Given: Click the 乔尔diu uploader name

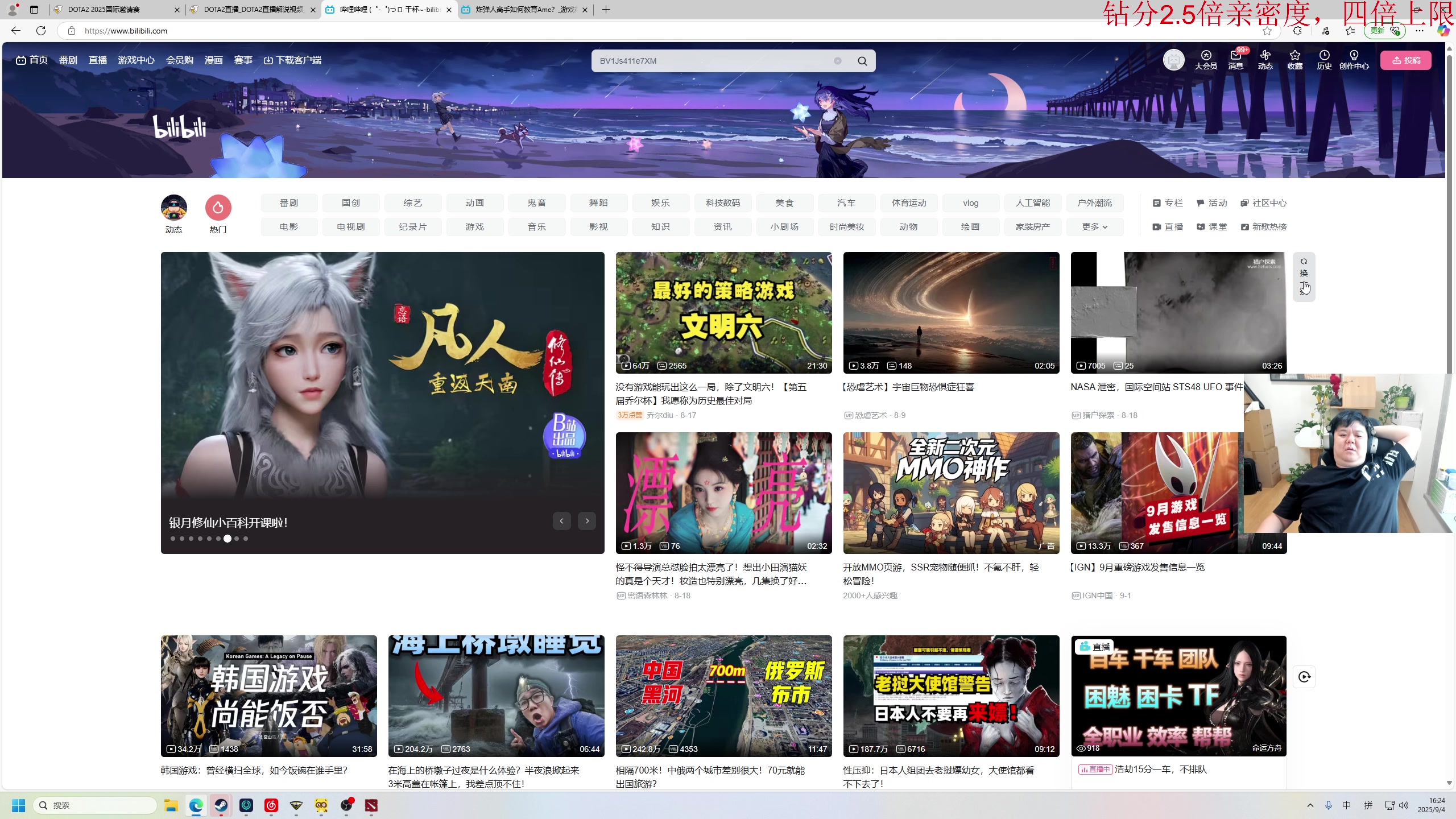Looking at the screenshot, I should tap(660, 415).
